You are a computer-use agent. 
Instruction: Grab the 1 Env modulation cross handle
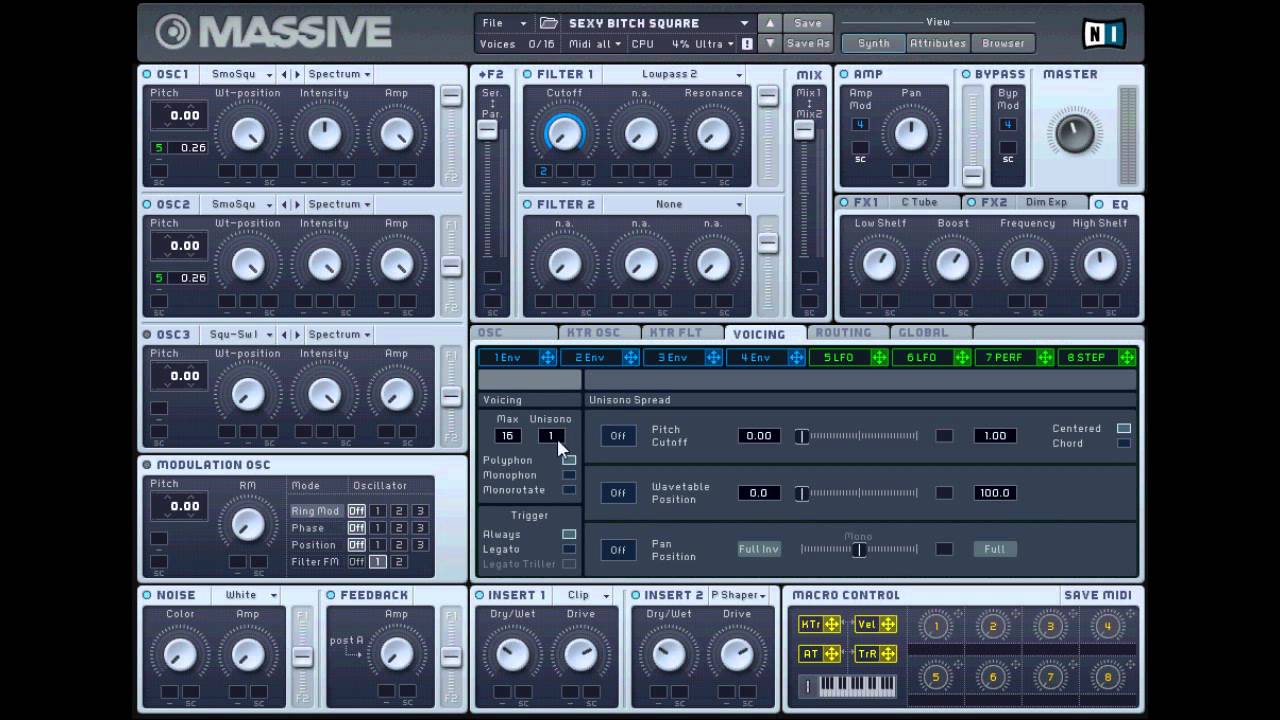point(547,358)
